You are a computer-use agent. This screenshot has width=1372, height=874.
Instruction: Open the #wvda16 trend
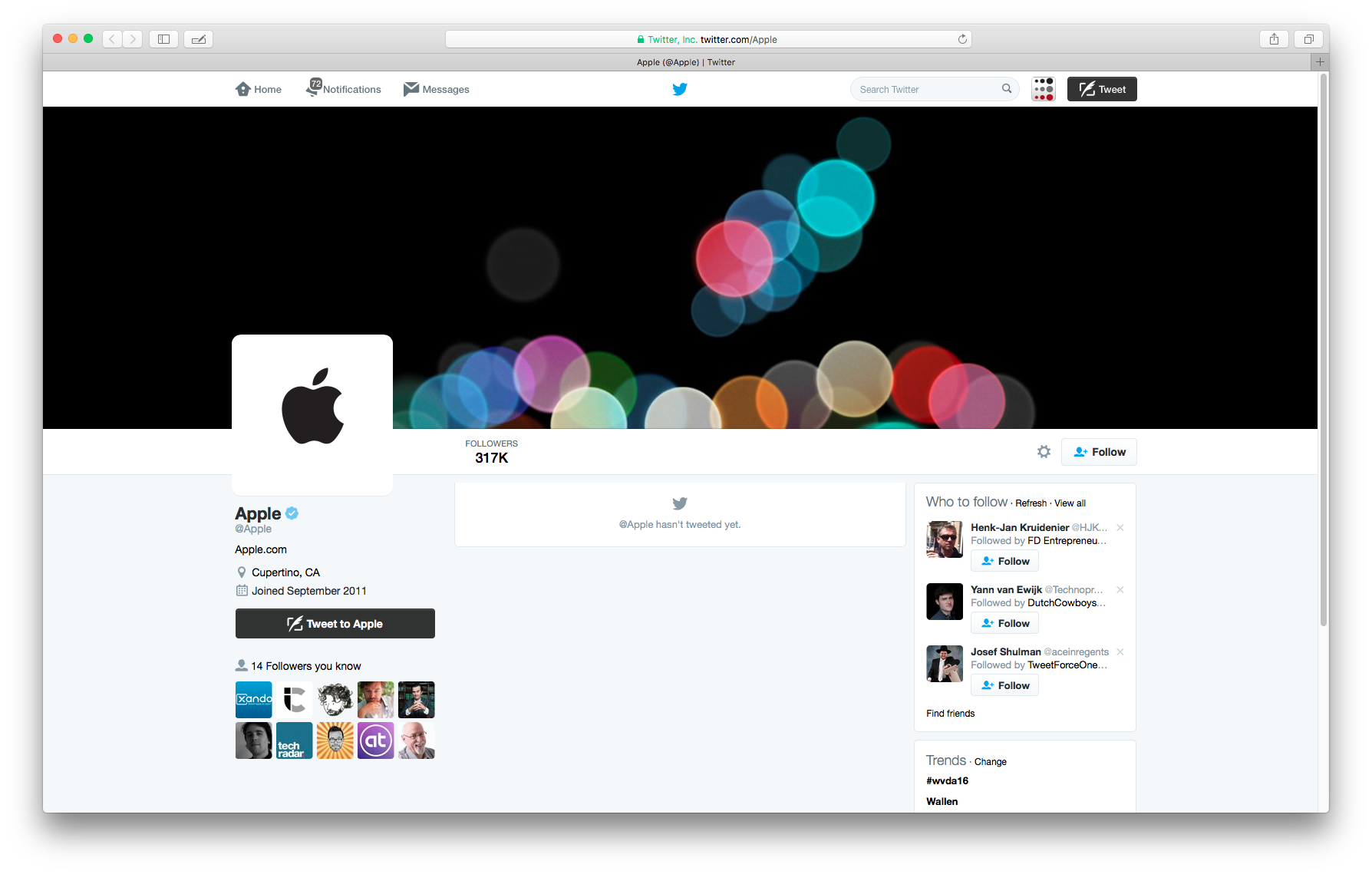pos(947,780)
